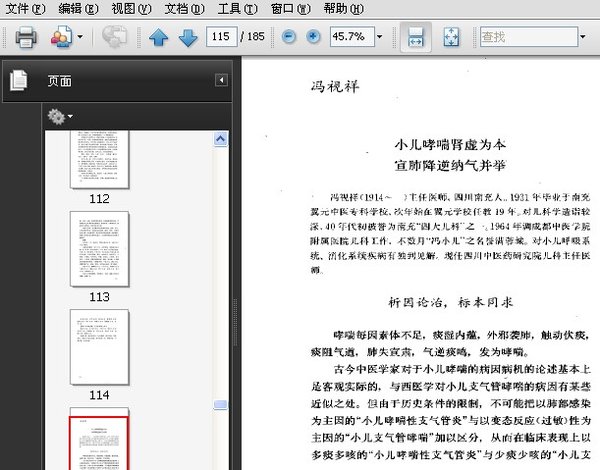
Task: Open the collaborate/share tool icon
Action: pos(61,38)
